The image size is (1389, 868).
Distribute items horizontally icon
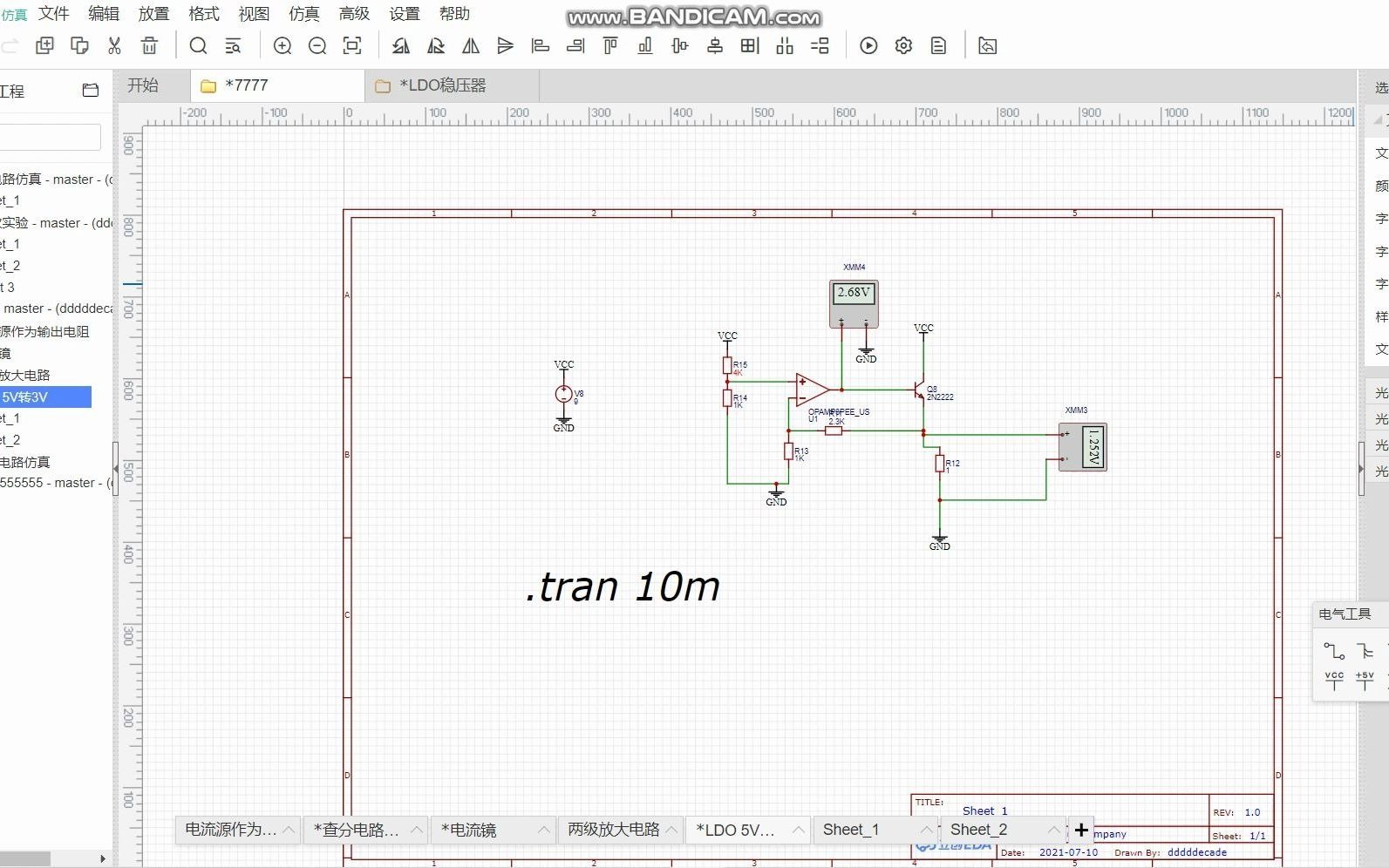[785, 45]
